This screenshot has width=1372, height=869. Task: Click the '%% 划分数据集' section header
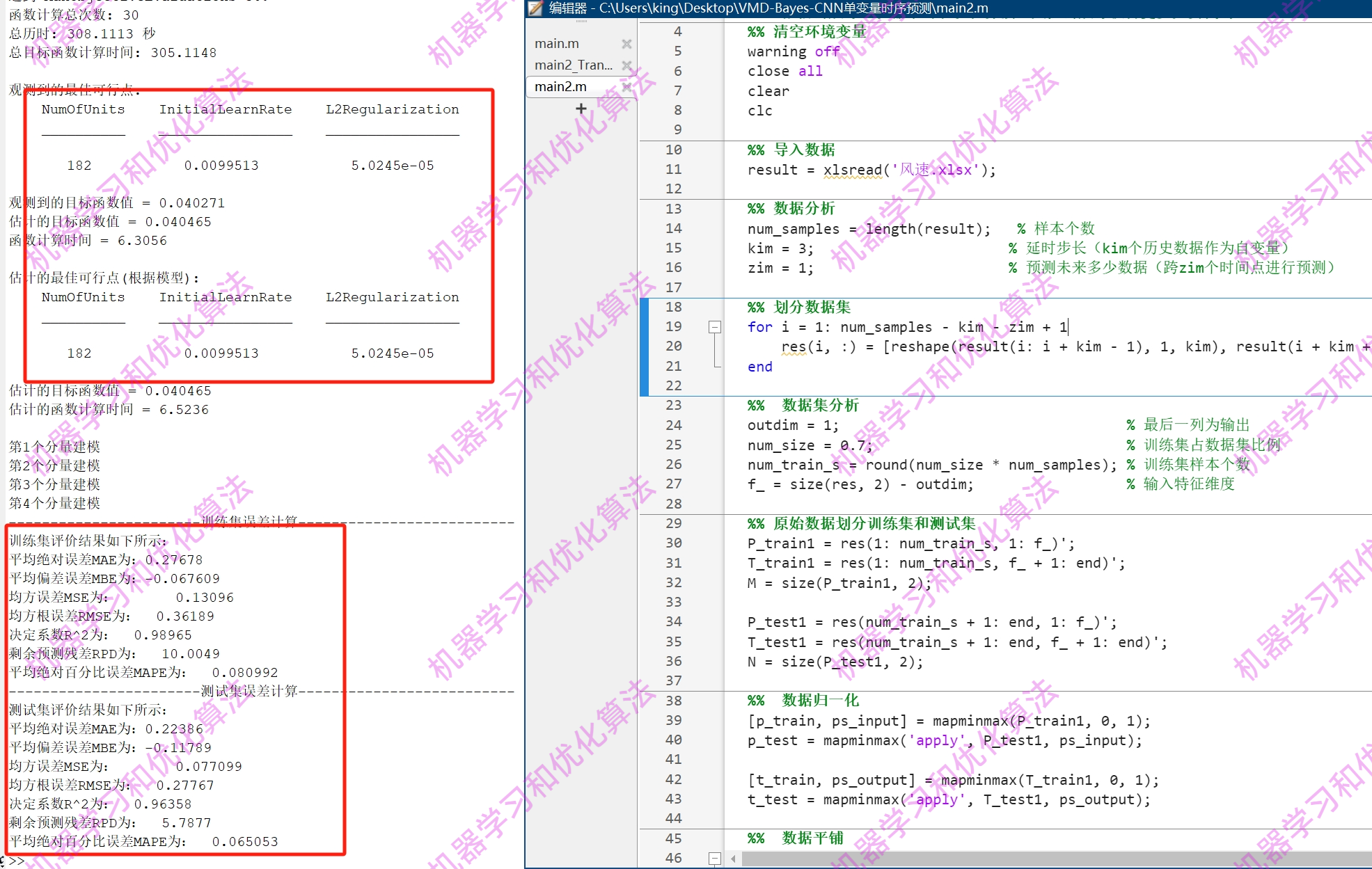coord(798,307)
